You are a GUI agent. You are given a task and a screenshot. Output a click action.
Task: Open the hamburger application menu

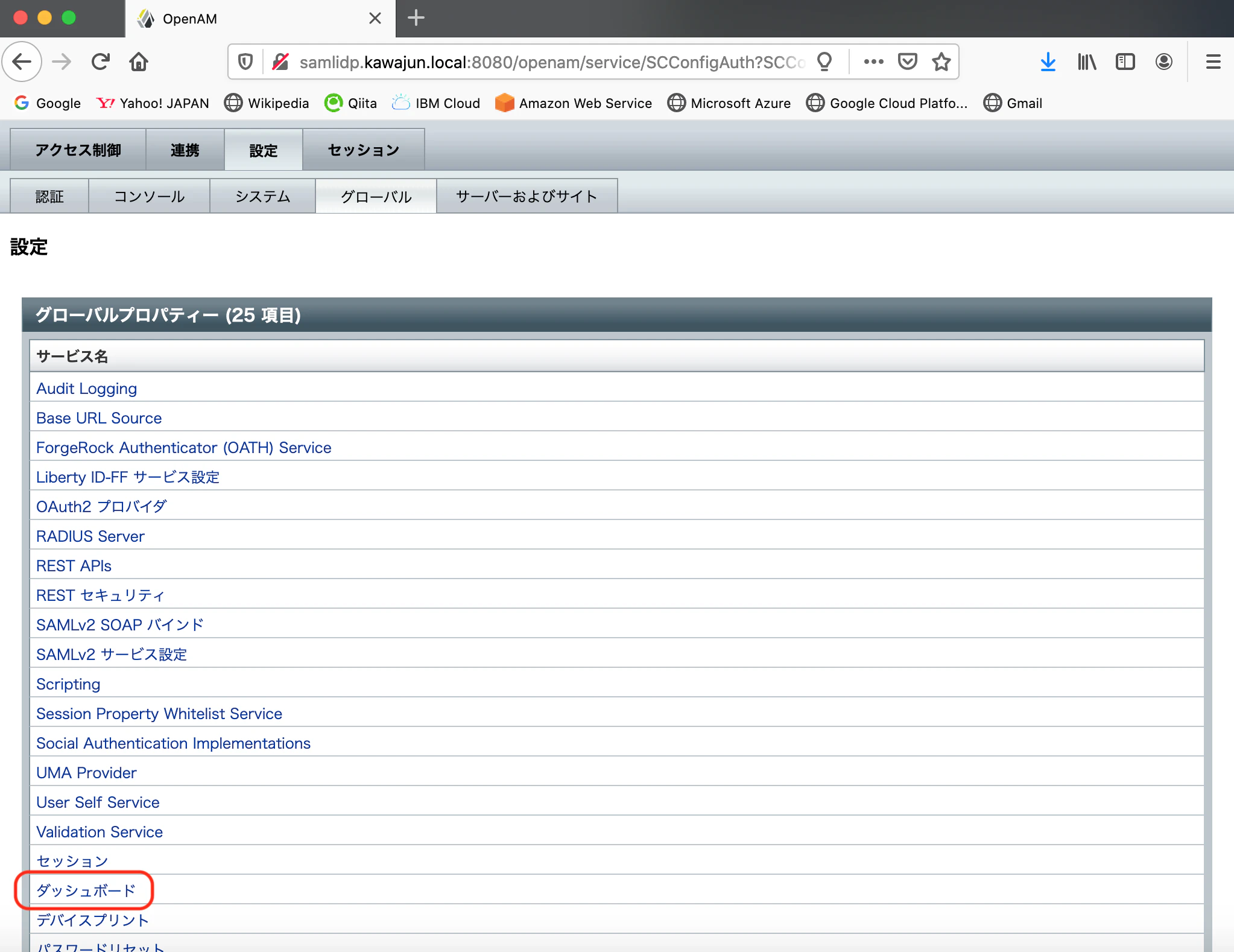[x=1213, y=62]
